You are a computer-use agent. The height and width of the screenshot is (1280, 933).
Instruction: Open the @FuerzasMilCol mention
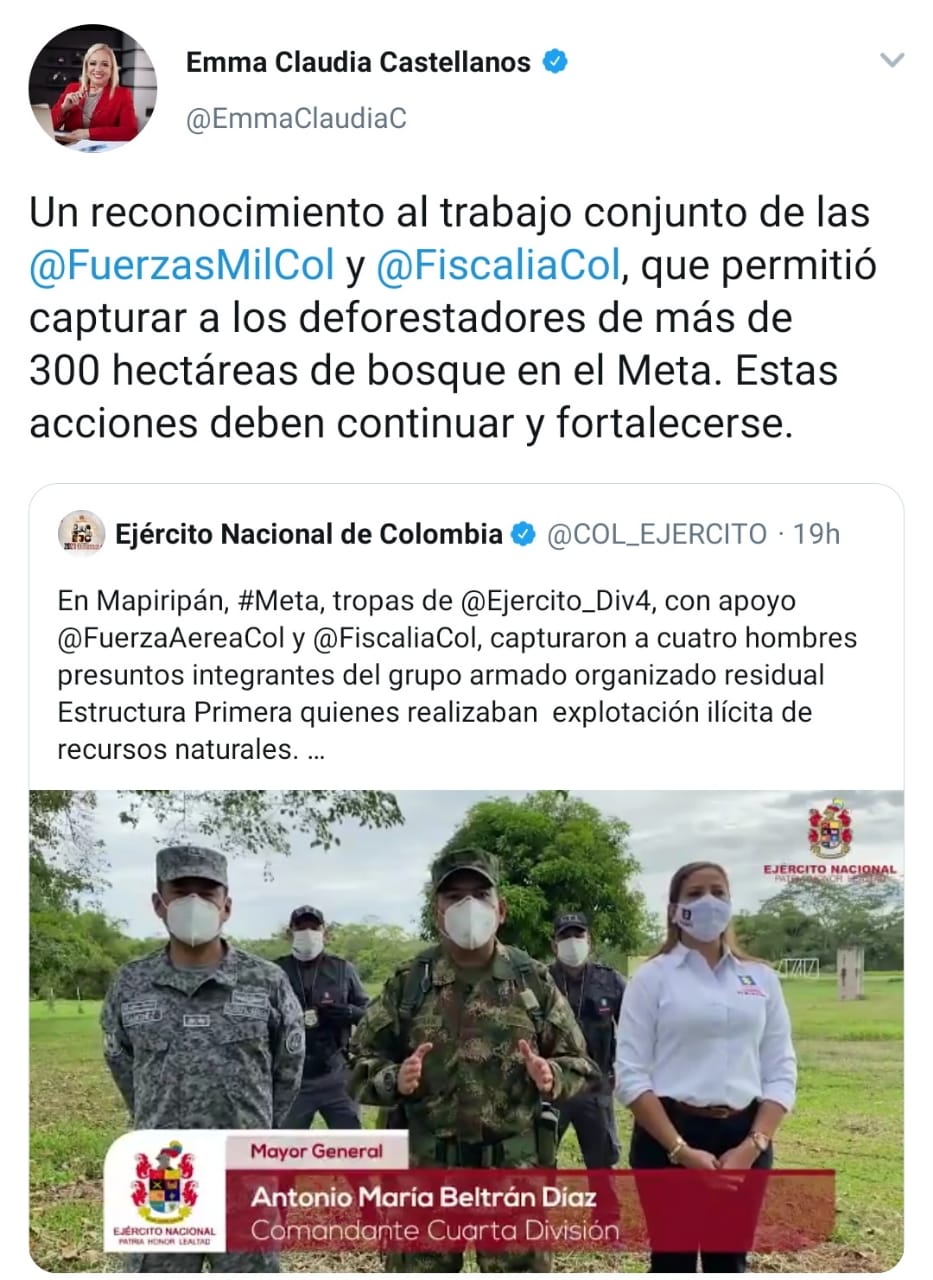tap(182, 266)
